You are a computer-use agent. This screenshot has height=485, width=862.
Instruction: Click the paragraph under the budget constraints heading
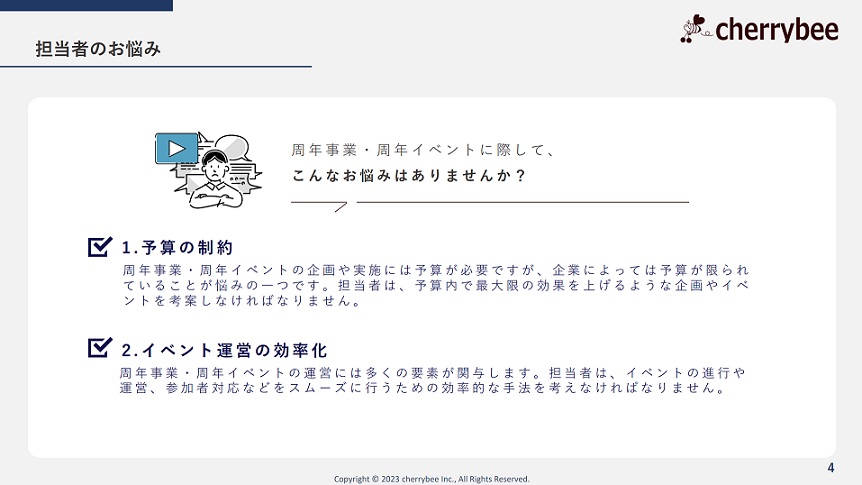[434, 286]
